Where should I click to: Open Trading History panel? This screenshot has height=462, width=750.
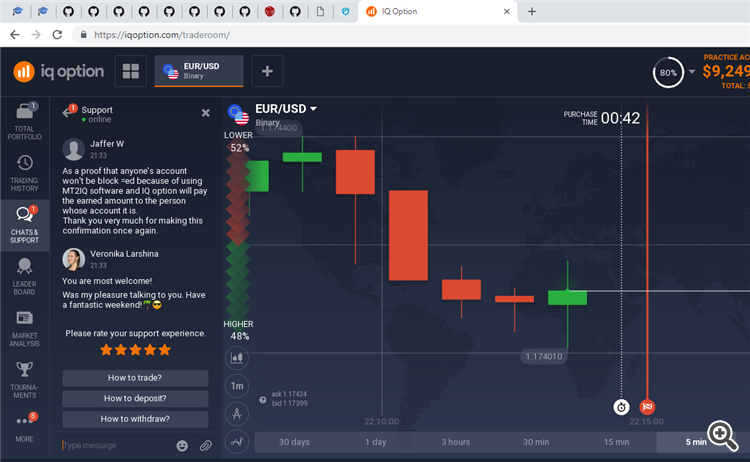24,173
